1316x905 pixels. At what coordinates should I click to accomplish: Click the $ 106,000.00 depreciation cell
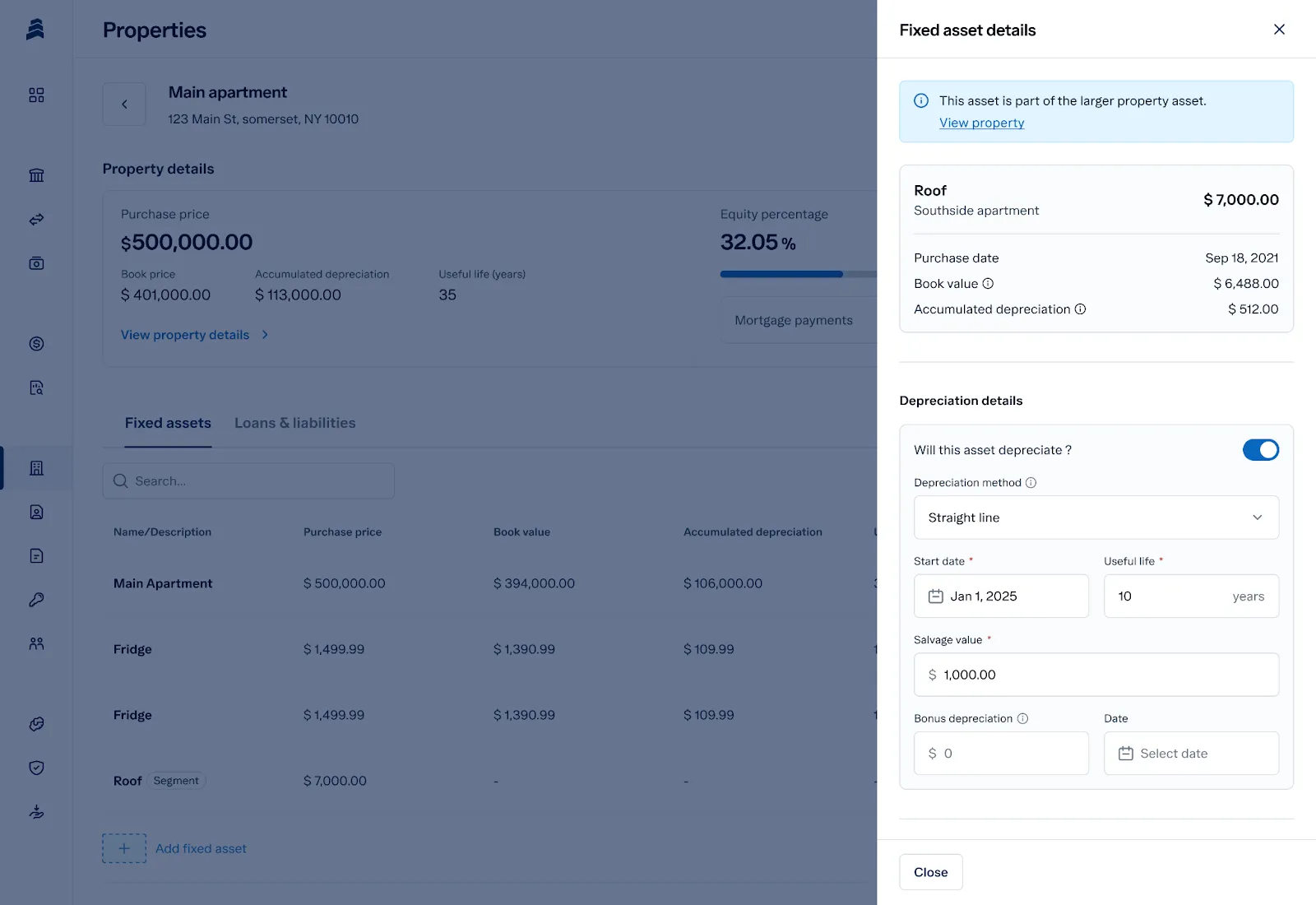tap(723, 583)
